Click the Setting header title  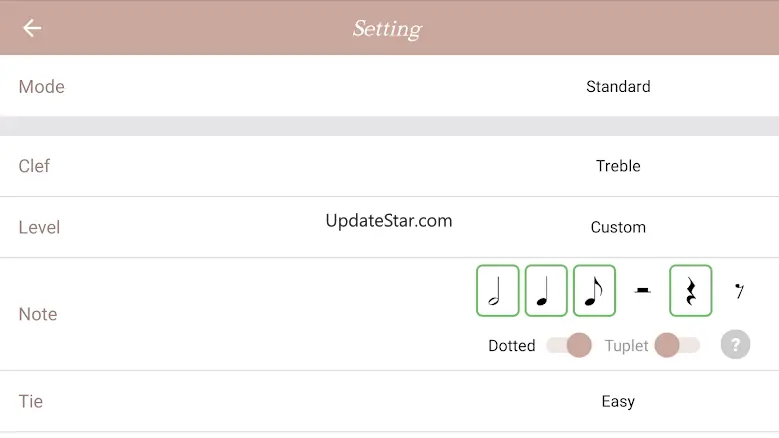[x=388, y=29]
